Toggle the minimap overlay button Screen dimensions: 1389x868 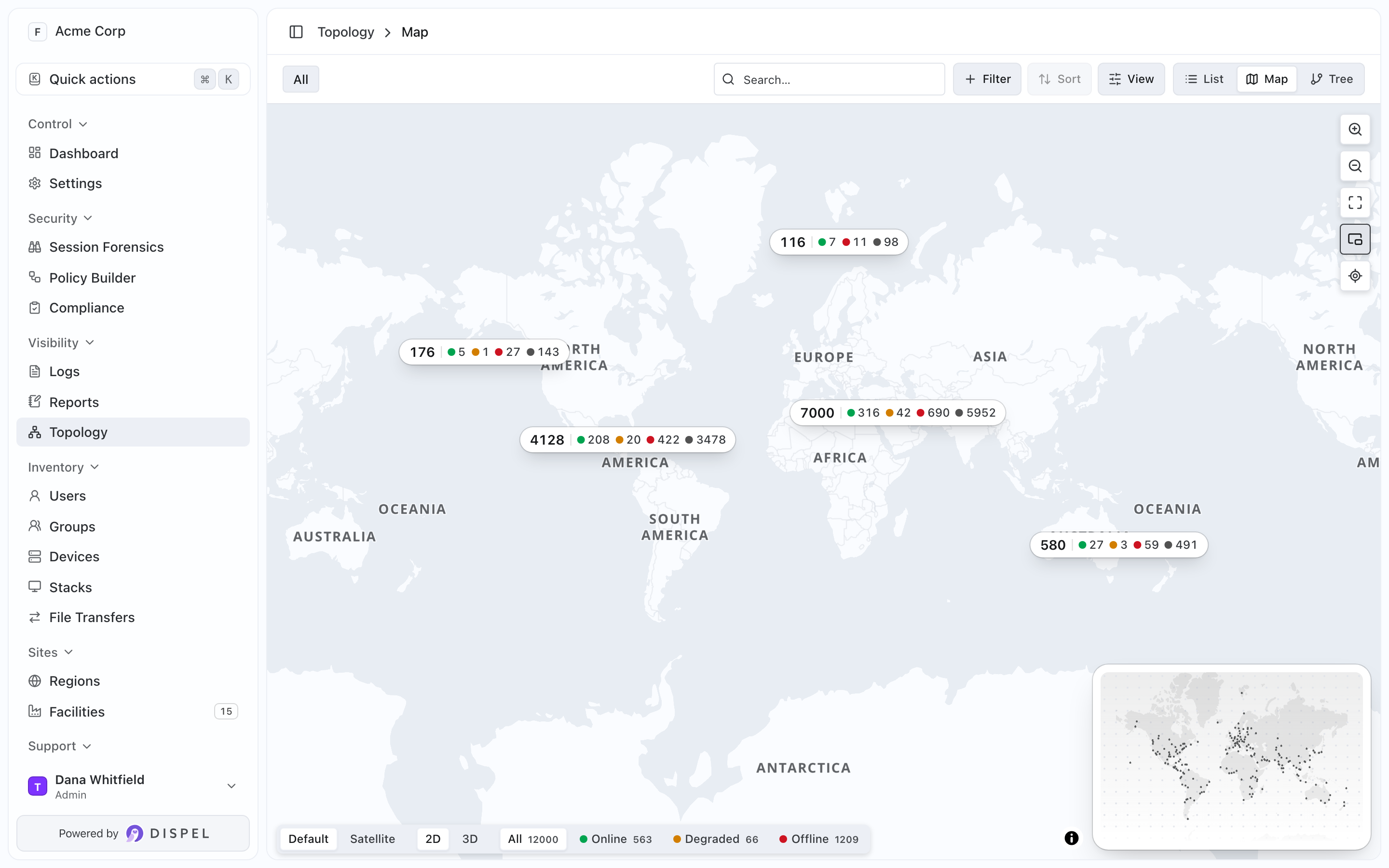click(x=1355, y=239)
